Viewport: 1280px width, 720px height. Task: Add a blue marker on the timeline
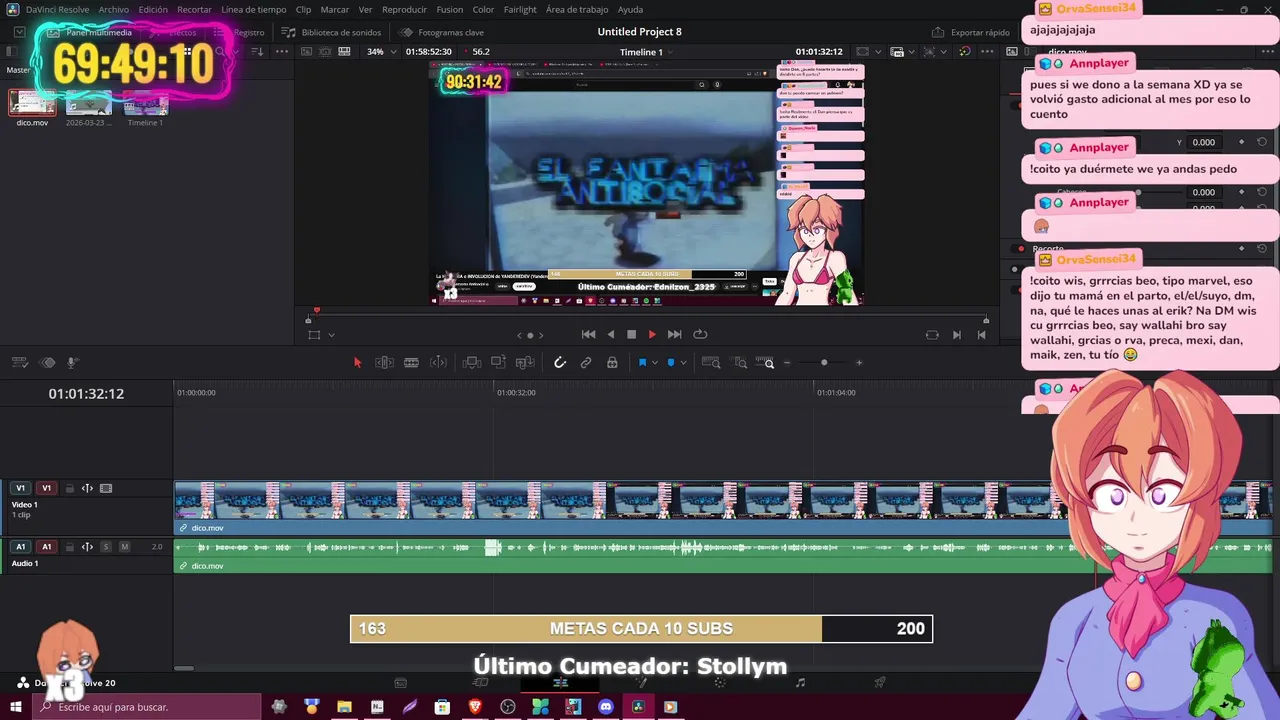pos(670,363)
